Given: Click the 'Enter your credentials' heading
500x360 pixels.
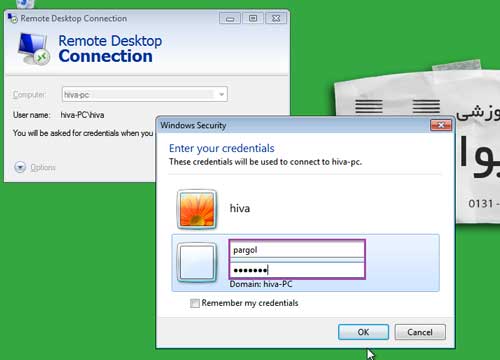Looking at the screenshot, I should (x=222, y=148).
